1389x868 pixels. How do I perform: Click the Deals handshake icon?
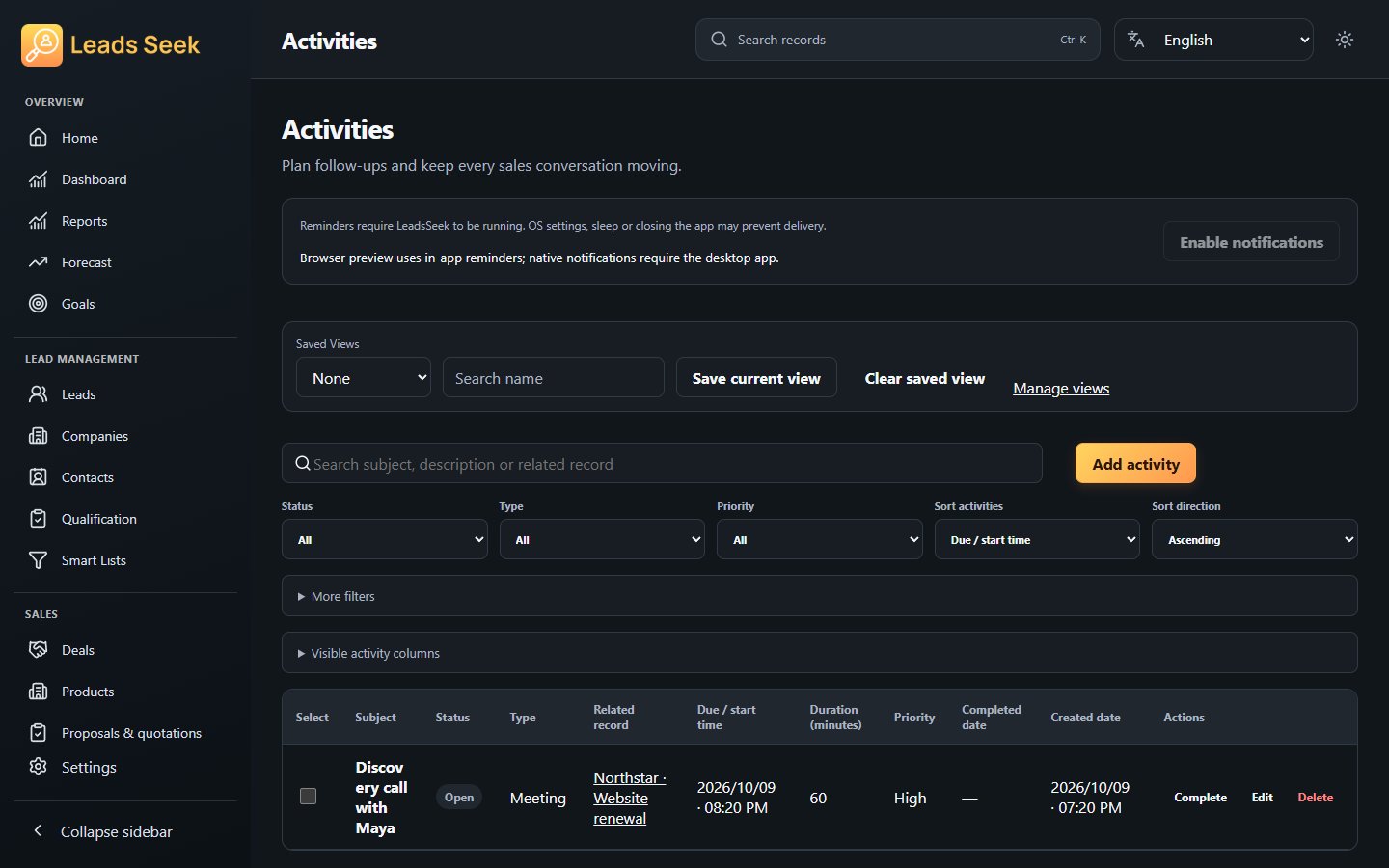click(38, 650)
